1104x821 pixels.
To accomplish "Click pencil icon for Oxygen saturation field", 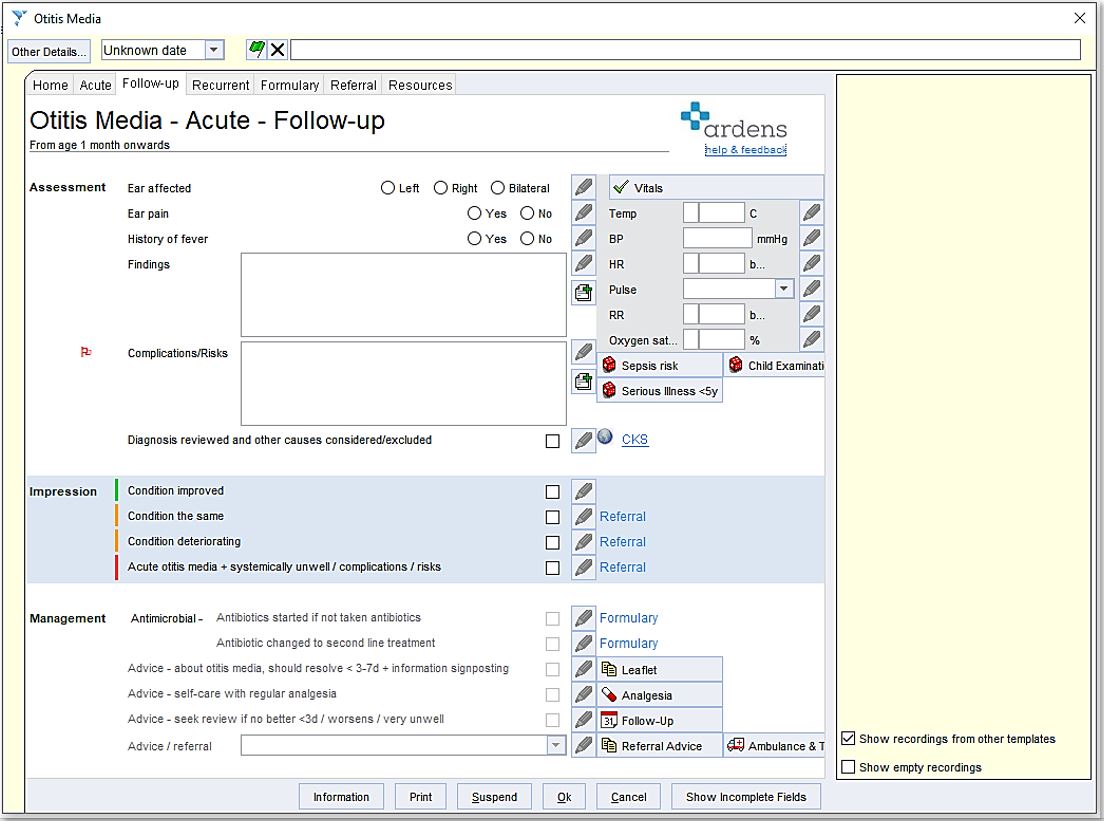I will (811, 339).
